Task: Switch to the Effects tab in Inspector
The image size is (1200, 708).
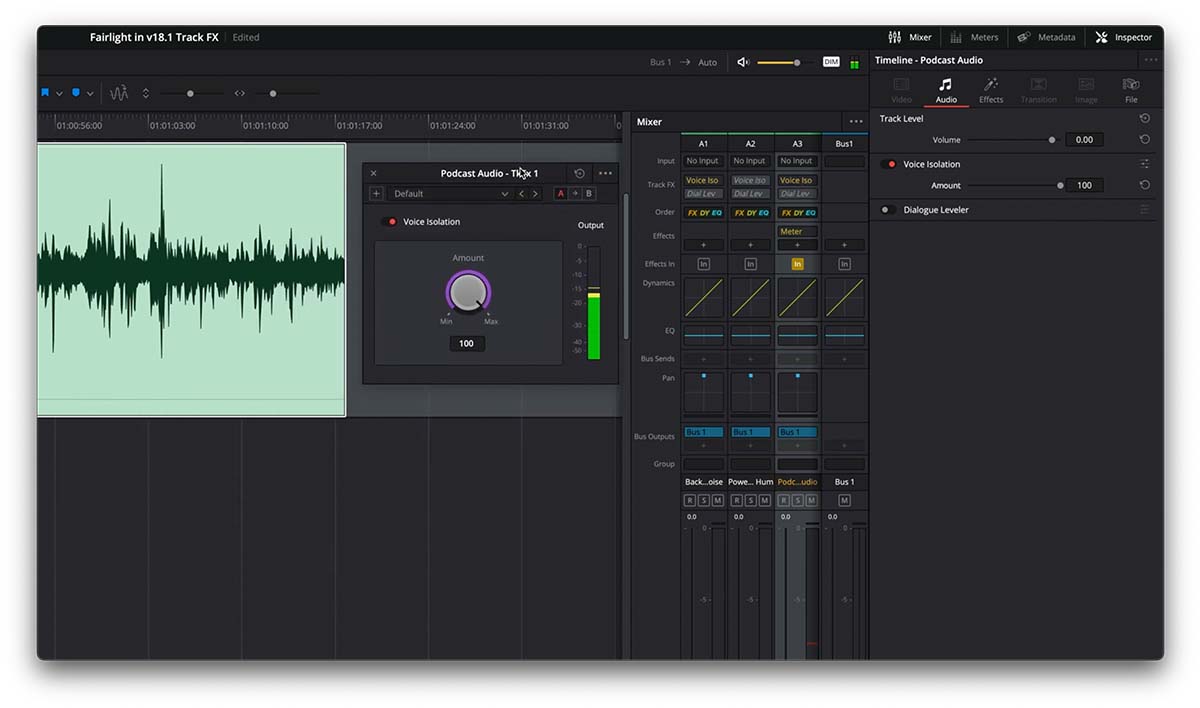Action: pos(991,89)
